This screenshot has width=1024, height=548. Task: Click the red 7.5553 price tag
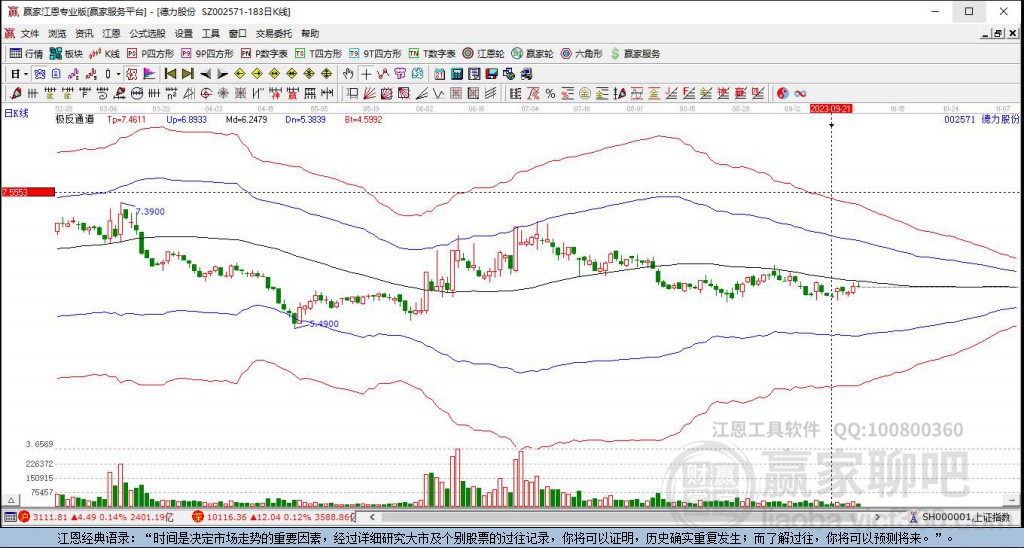point(28,192)
